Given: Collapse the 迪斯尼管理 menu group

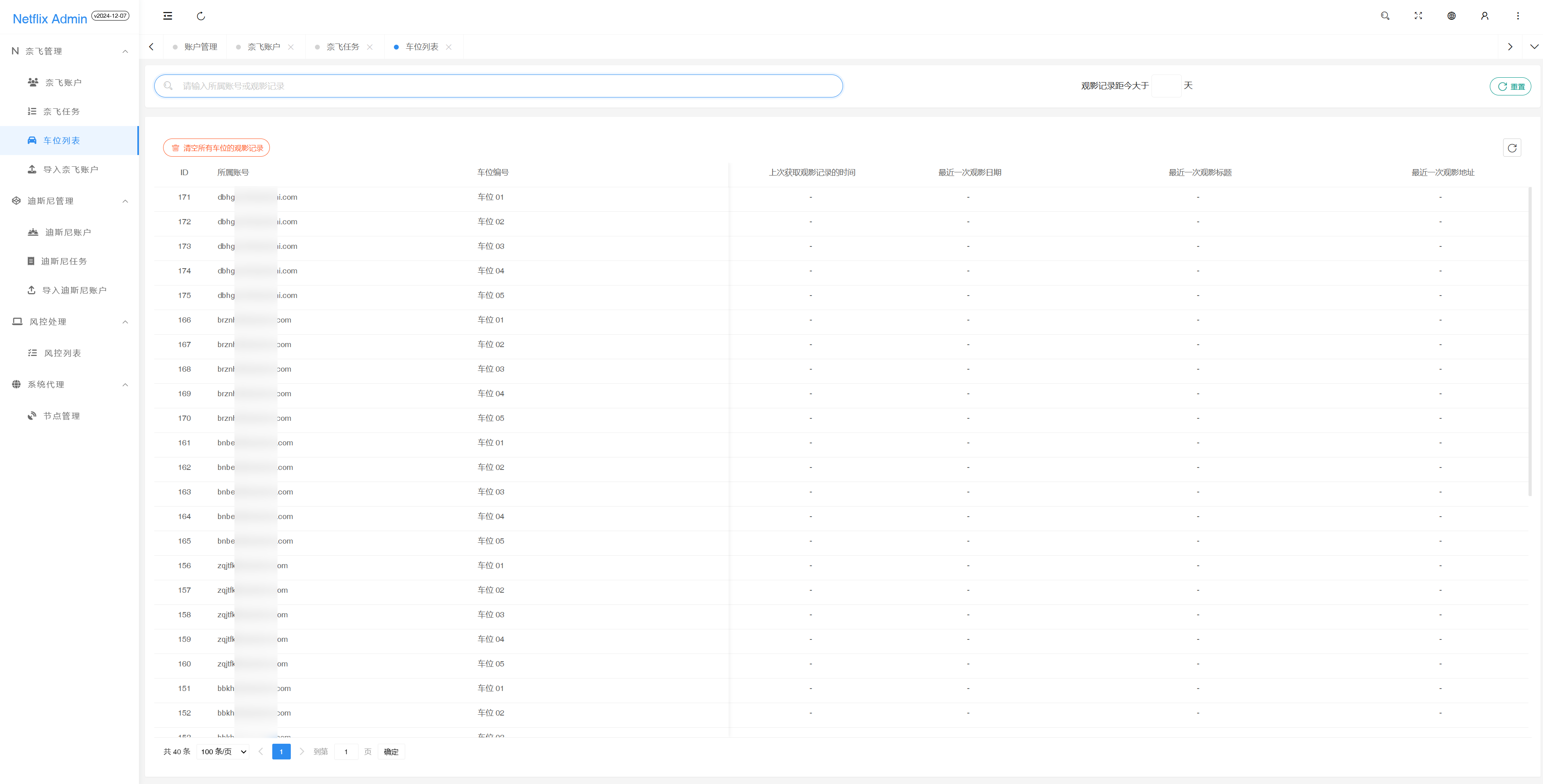Looking at the screenshot, I should tap(70, 201).
